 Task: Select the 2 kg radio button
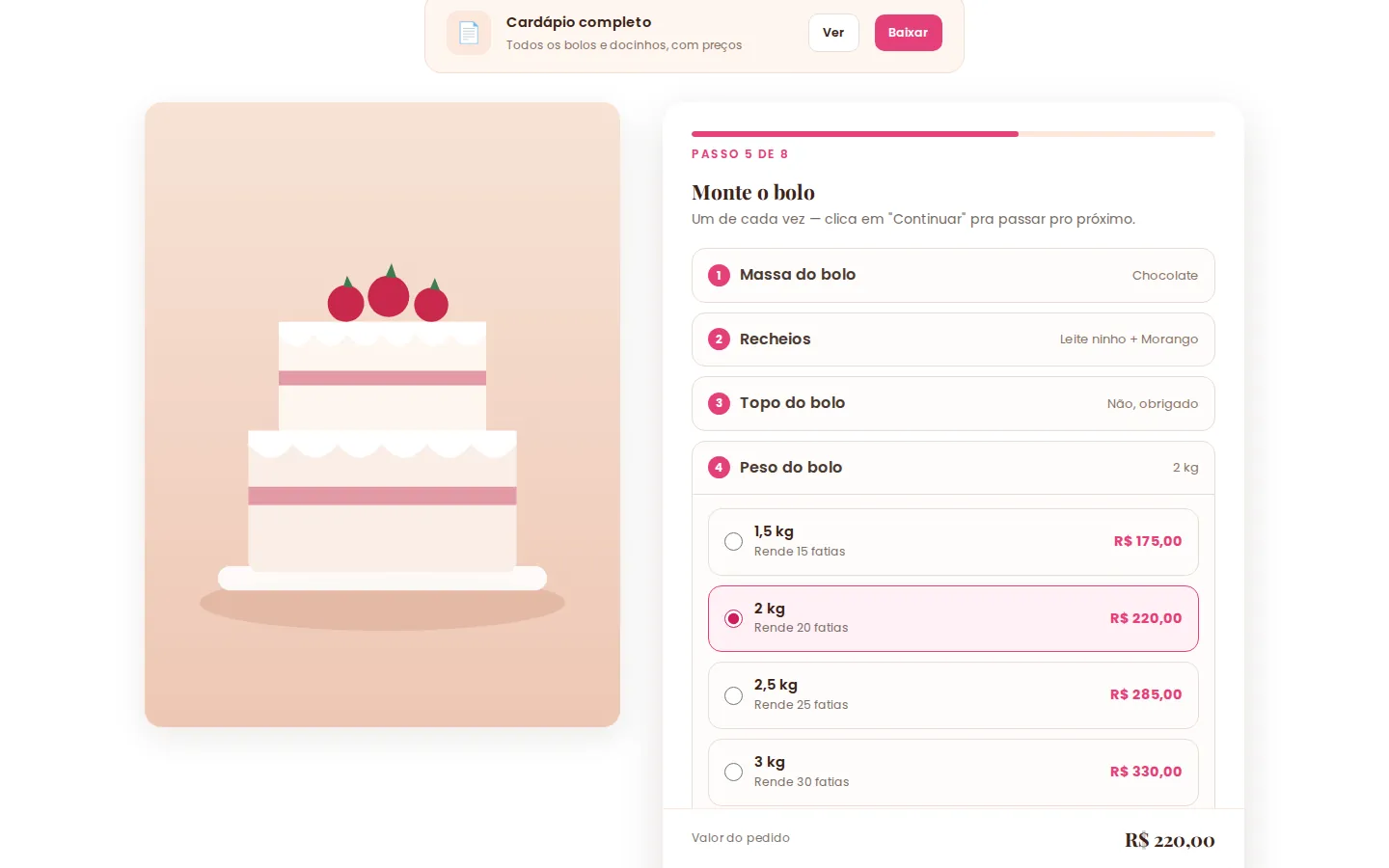point(733,618)
